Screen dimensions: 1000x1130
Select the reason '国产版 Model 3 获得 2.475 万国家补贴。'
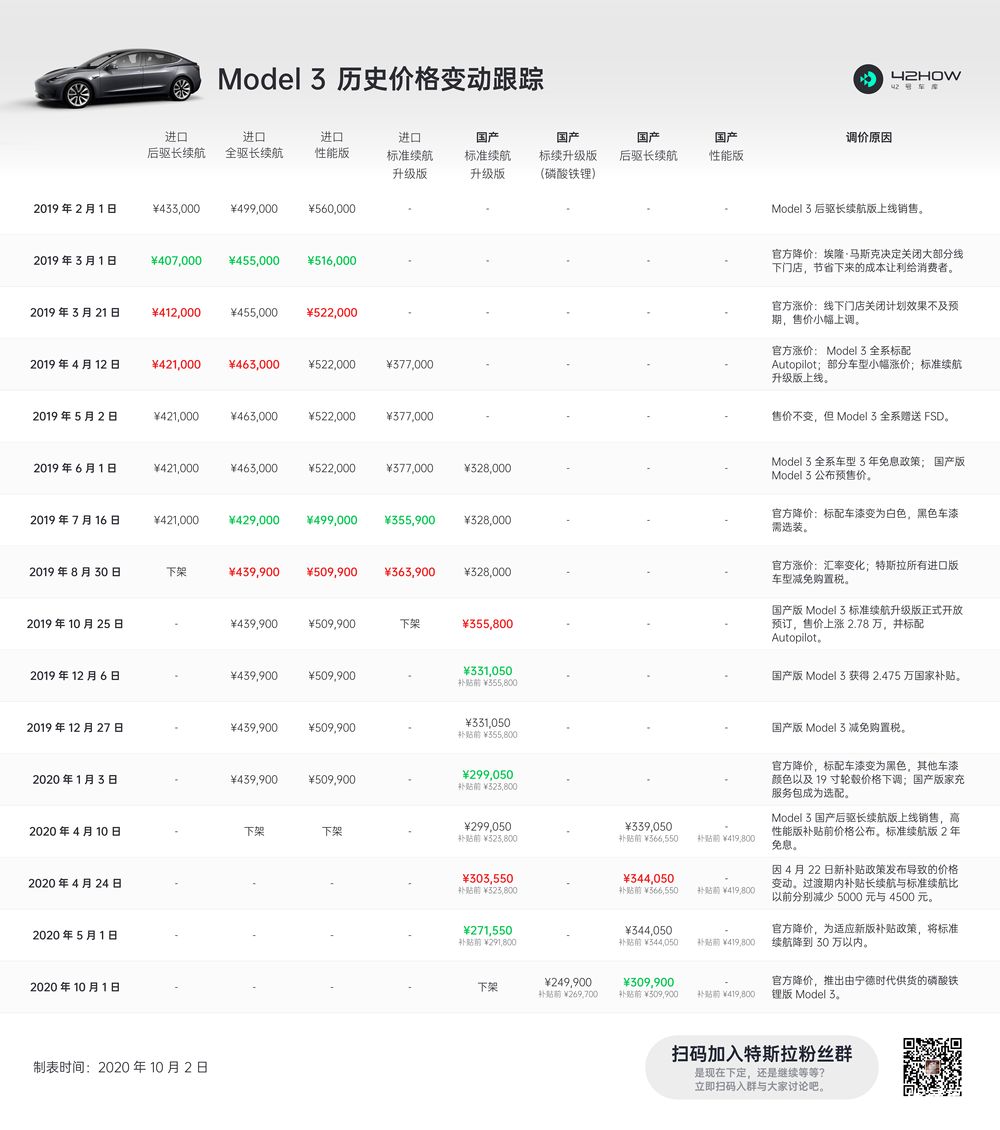tap(867, 676)
